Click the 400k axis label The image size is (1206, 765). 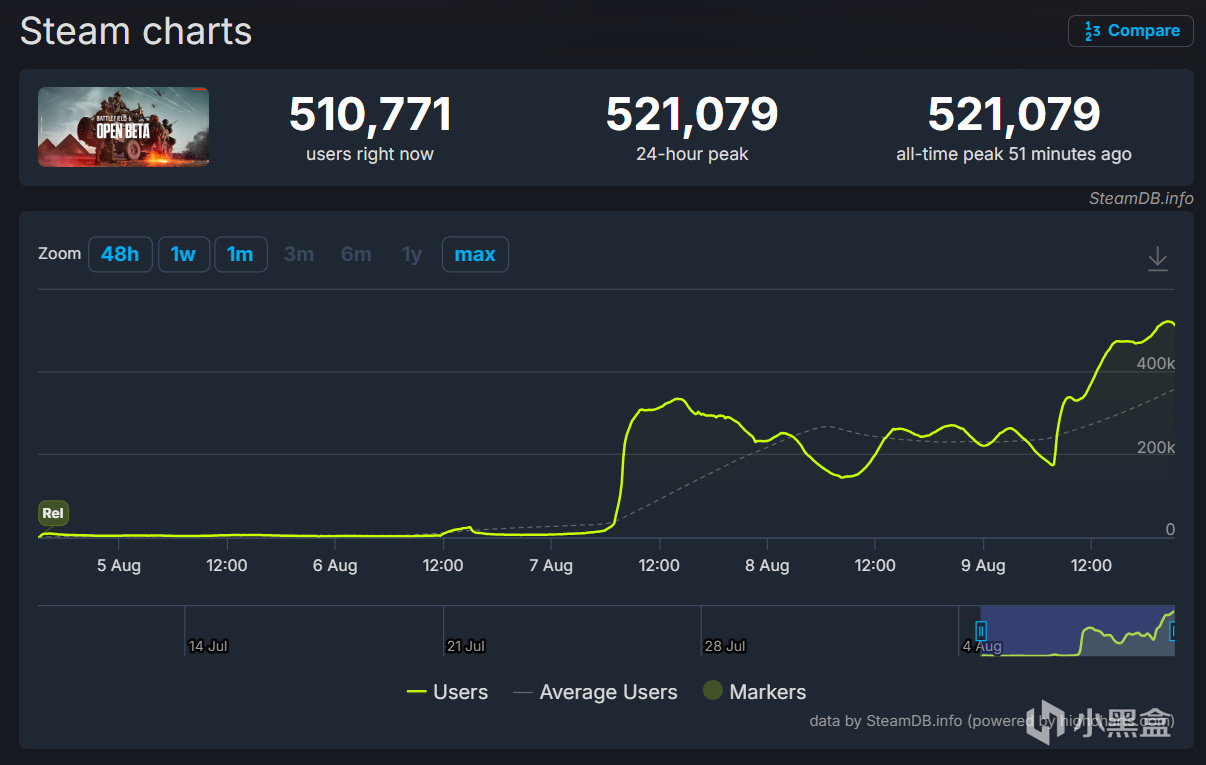(1156, 363)
